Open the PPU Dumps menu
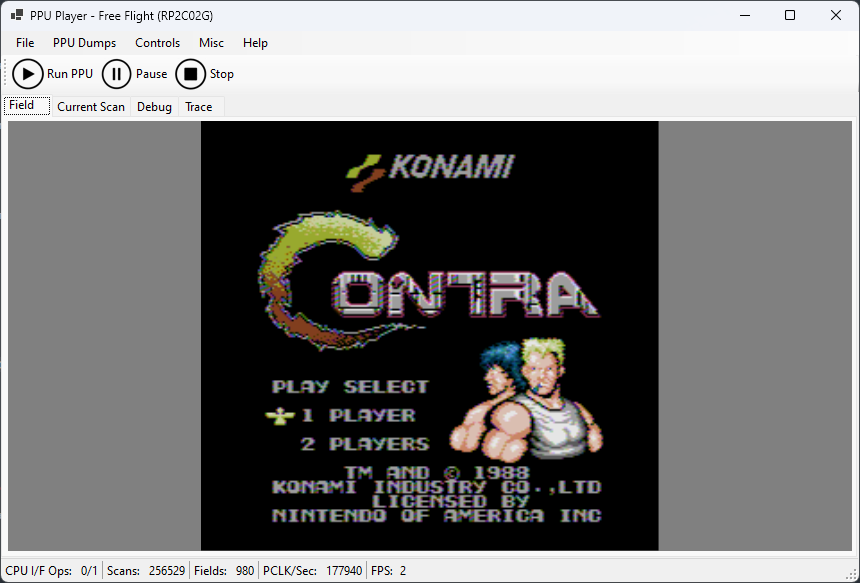The height and width of the screenshot is (583, 860). [84, 43]
